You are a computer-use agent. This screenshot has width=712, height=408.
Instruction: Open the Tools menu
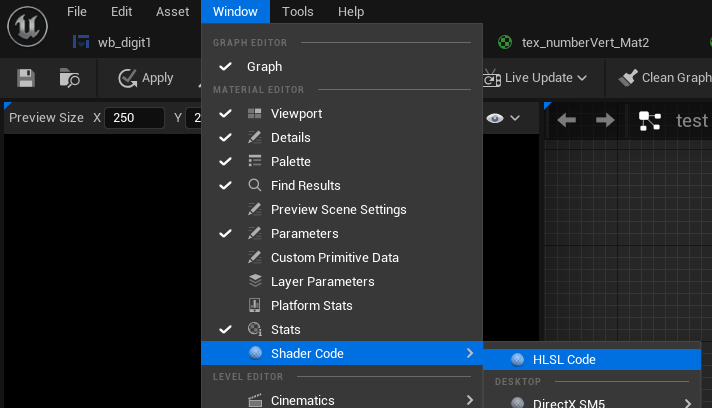pyautogui.click(x=298, y=12)
